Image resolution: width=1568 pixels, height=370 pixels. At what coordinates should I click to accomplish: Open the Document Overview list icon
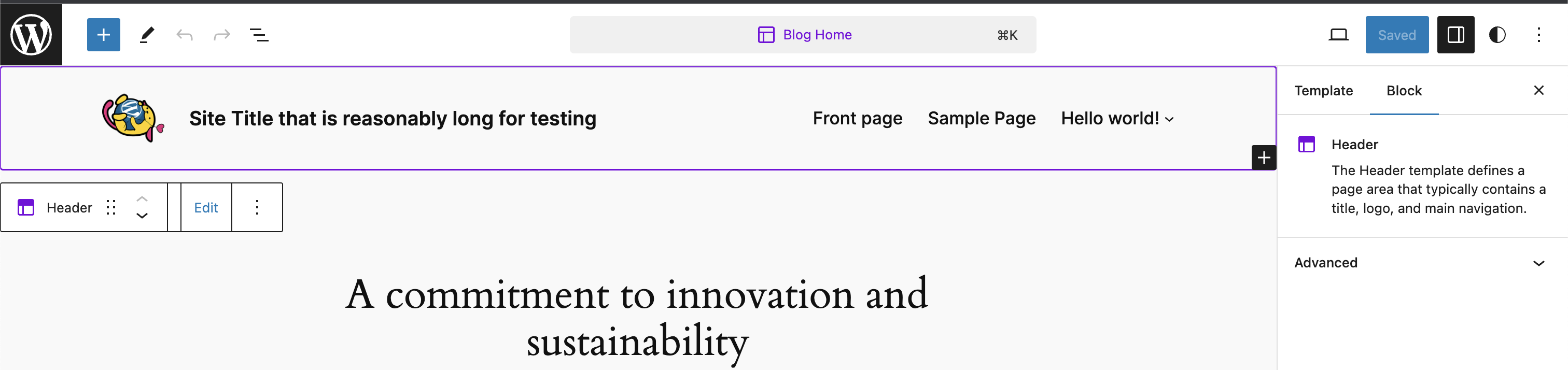(x=259, y=35)
